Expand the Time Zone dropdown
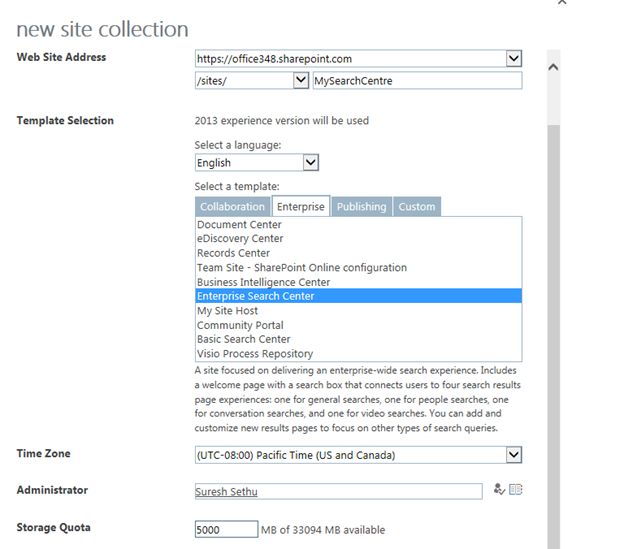Screen dimensions: 624x549 (514, 455)
